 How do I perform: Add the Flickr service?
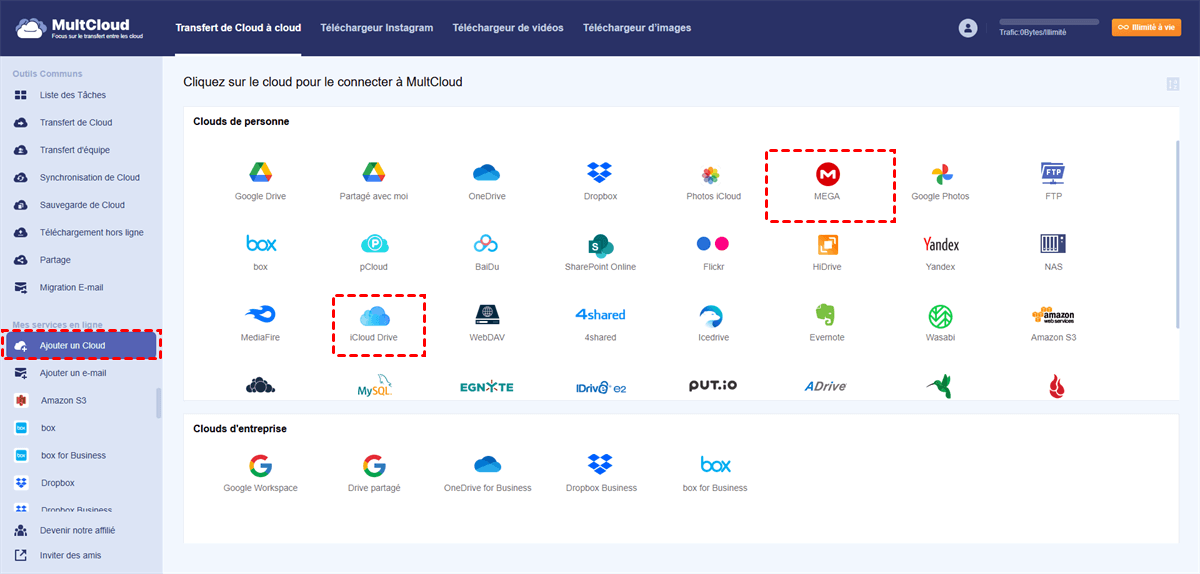coord(713,243)
